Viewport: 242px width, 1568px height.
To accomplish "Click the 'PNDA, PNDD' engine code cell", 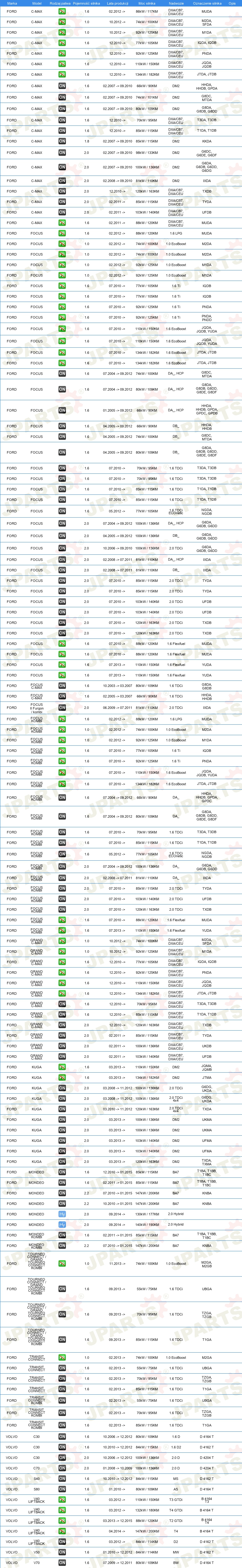I will point(207,317).
